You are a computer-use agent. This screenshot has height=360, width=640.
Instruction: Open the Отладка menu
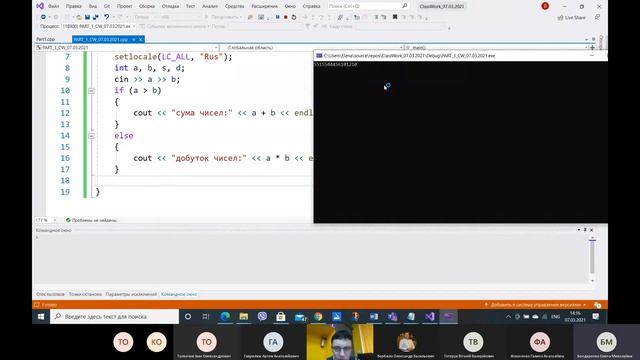click(x=170, y=6)
